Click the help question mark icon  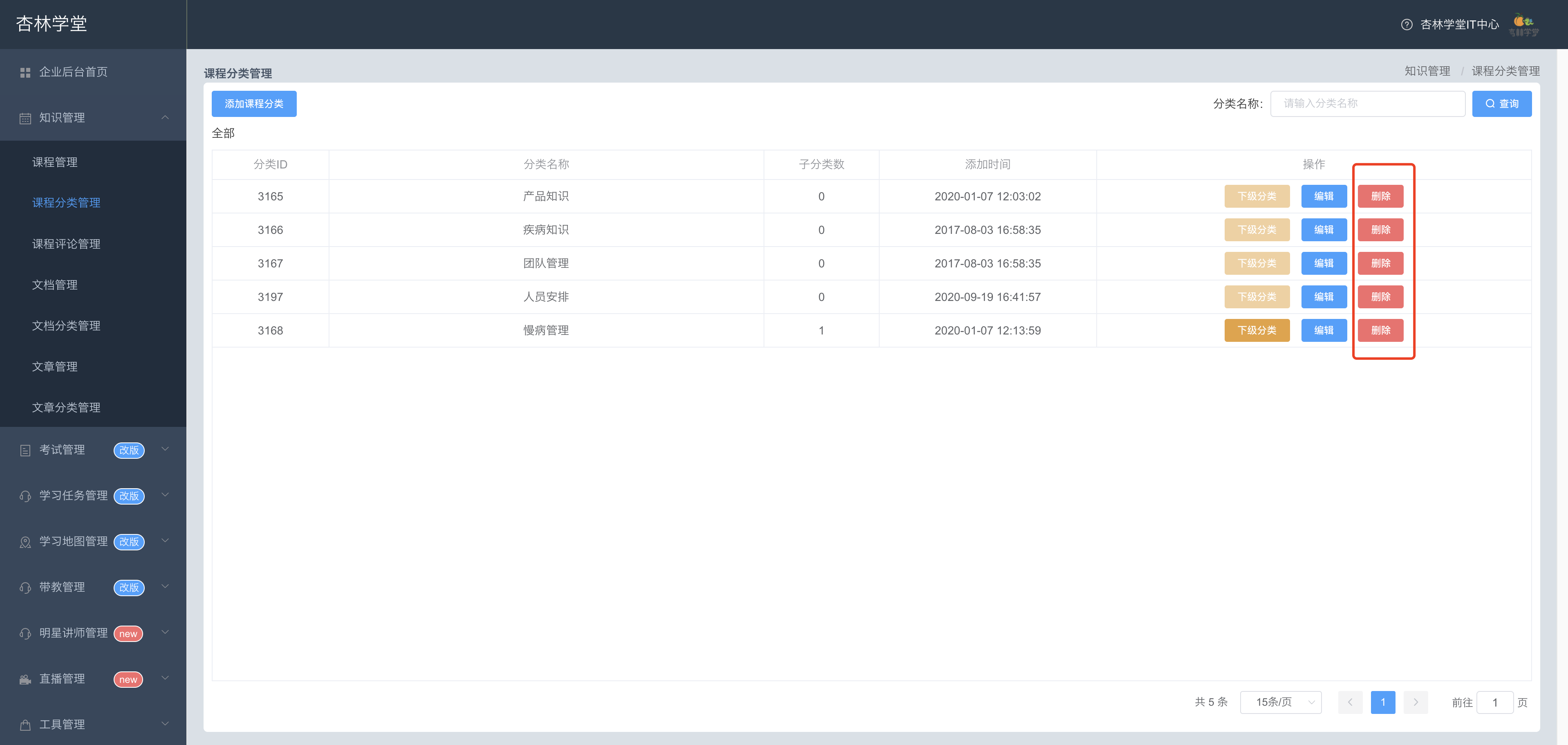tap(1406, 25)
